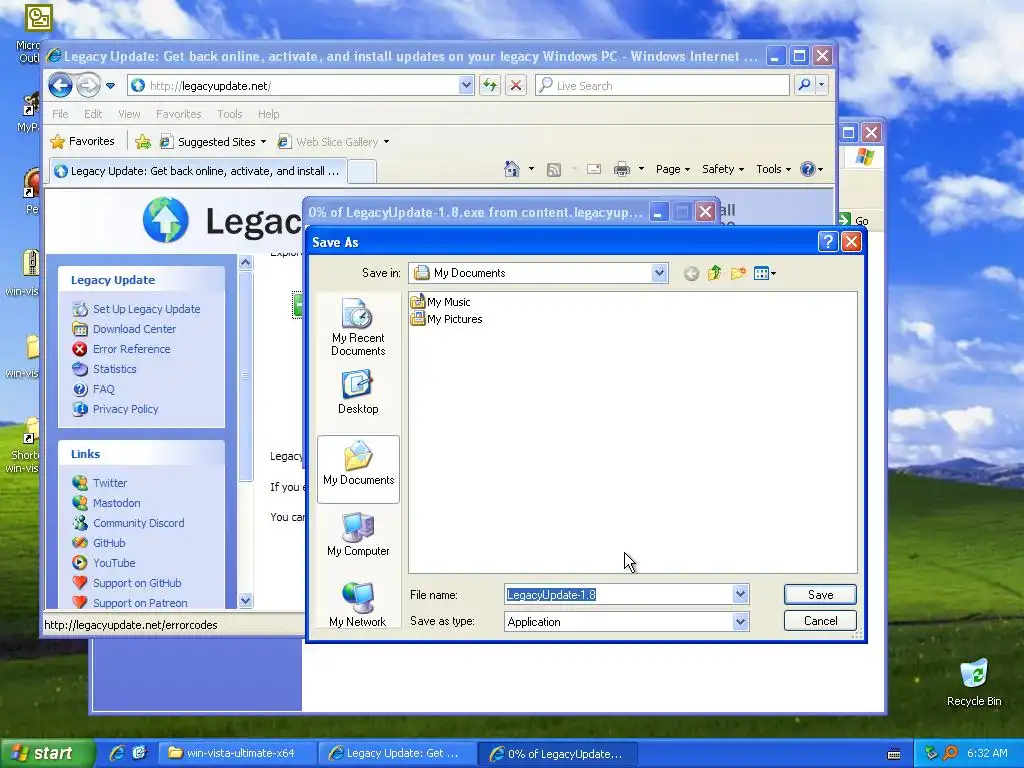1024x768 pixels.
Task: Go to My Network in places bar
Action: coord(358,605)
